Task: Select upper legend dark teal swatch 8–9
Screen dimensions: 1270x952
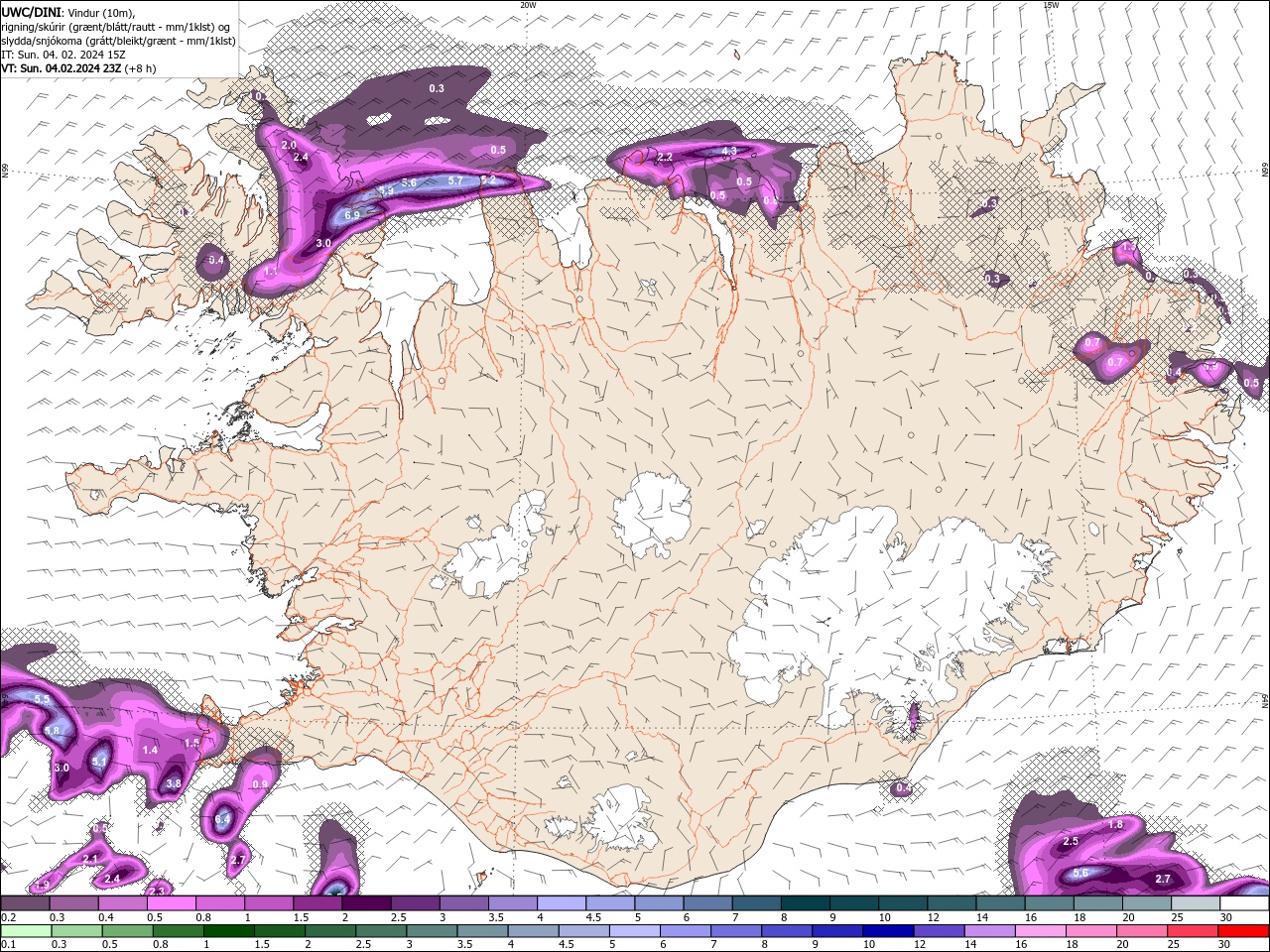Action: [804, 902]
